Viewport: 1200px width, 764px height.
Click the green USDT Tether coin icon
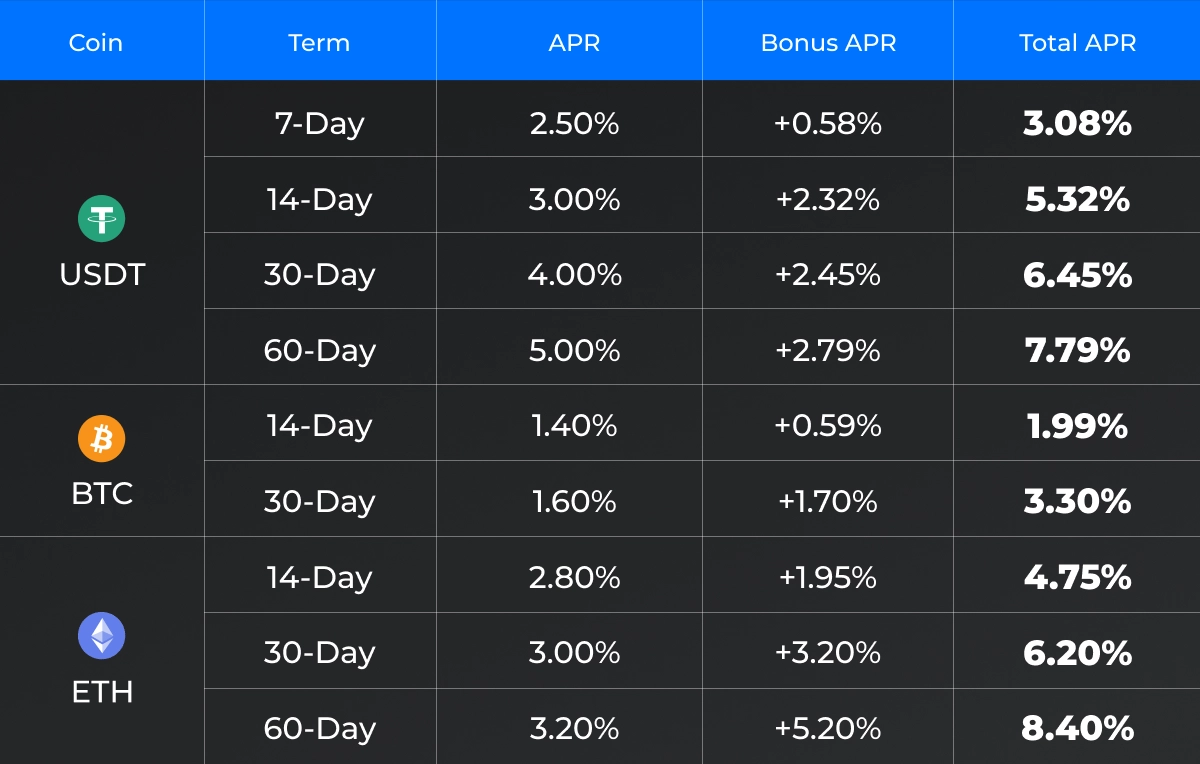(102, 219)
